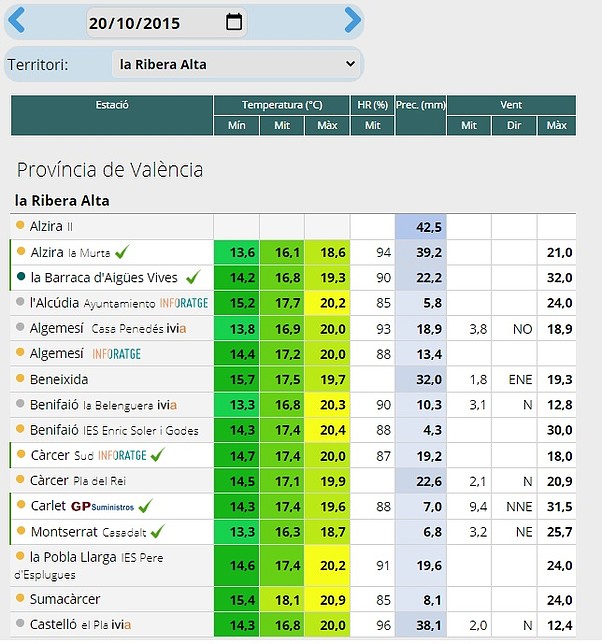Screen dimensions: 602x644
Task: Open Montserrat Casadalt station link
Action: [x=88, y=532]
